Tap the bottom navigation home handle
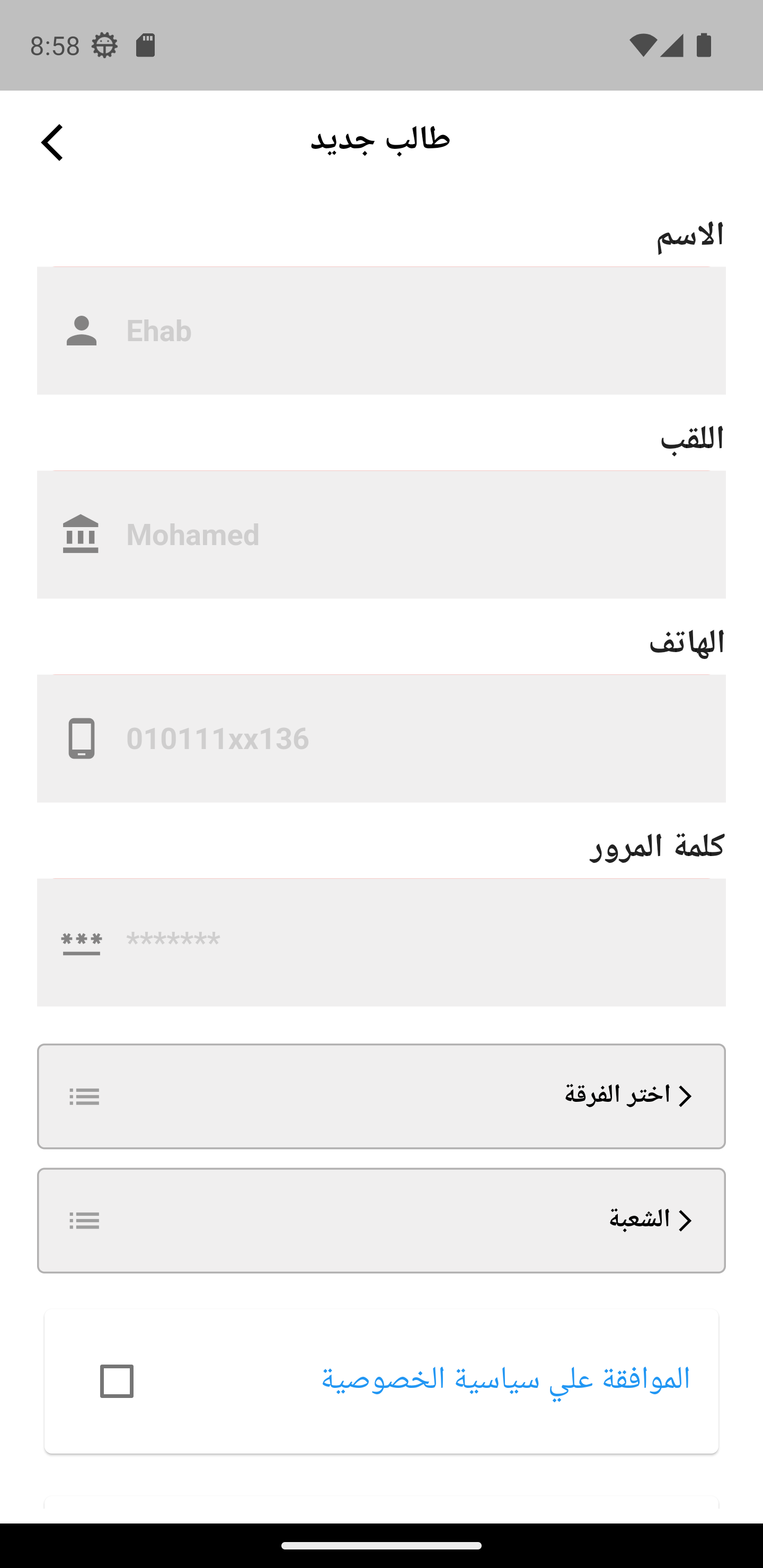Image resolution: width=763 pixels, height=1568 pixels. tap(381, 1545)
